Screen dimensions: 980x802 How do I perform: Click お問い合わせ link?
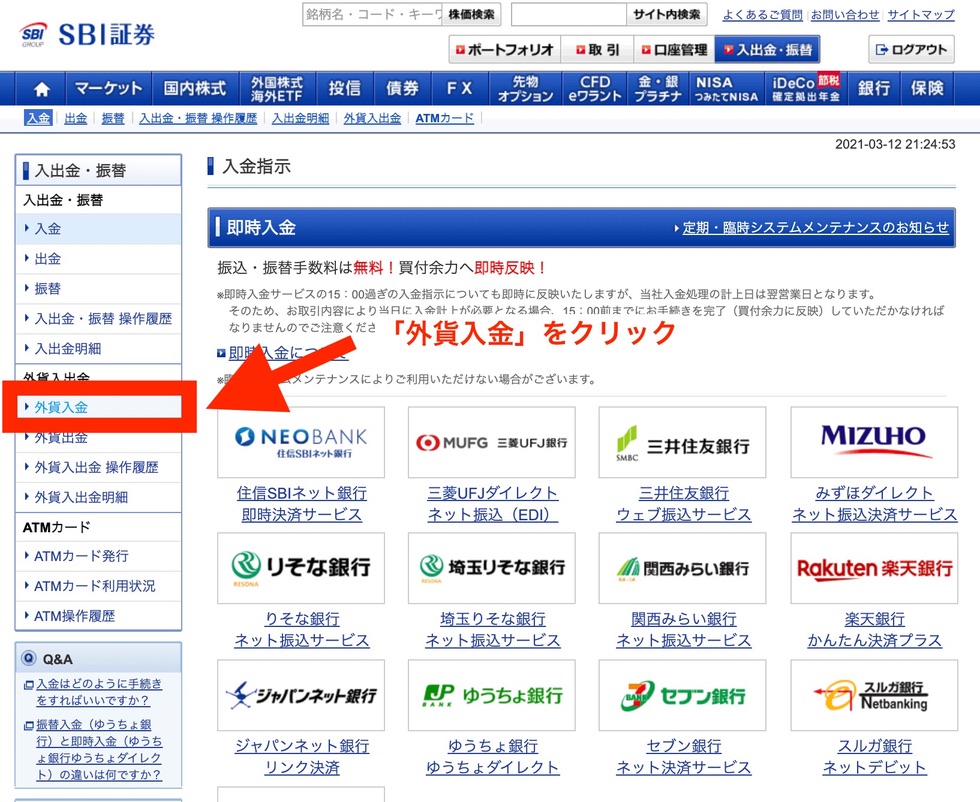(x=844, y=14)
